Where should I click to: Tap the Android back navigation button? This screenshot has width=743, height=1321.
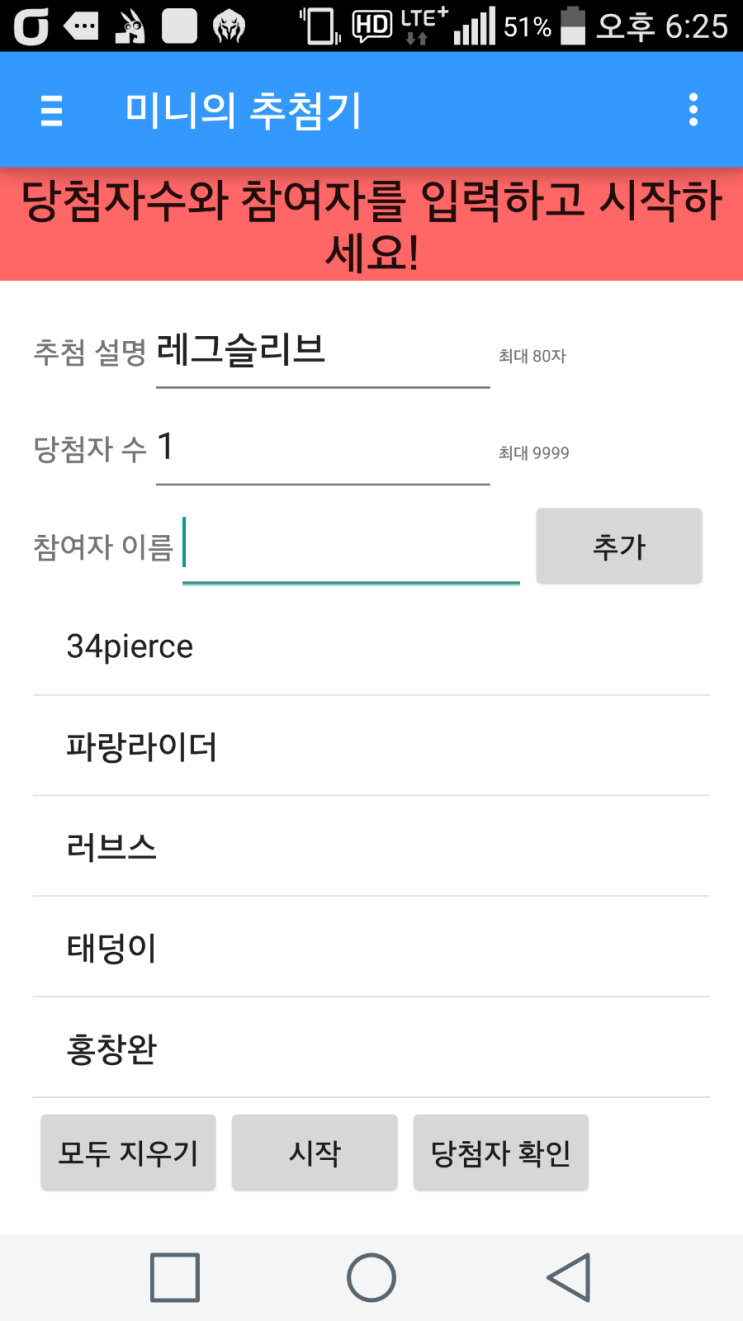[x=569, y=1277]
